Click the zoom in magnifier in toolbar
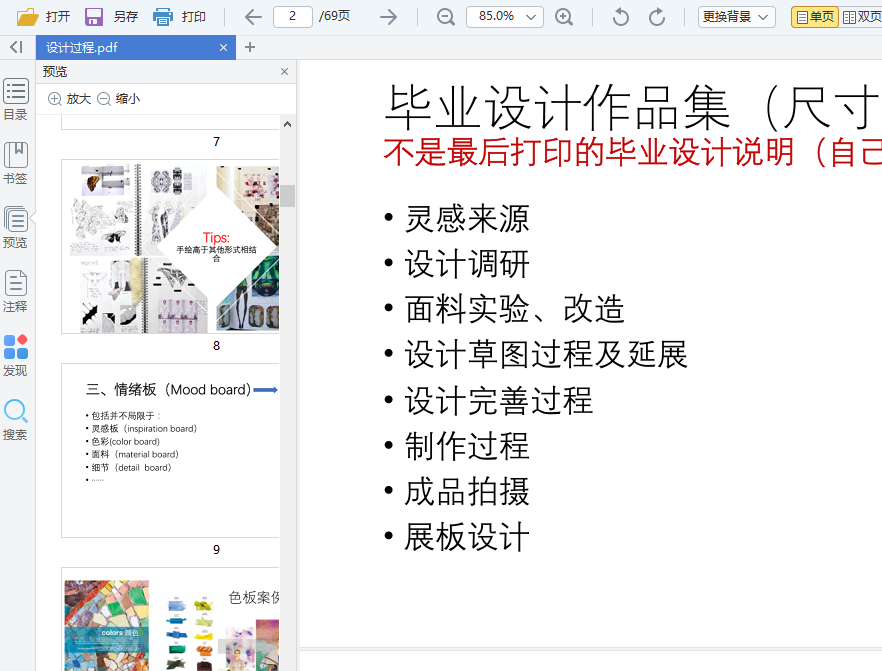Viewport: 882px width, 671px height. click(x=564, y=16)
